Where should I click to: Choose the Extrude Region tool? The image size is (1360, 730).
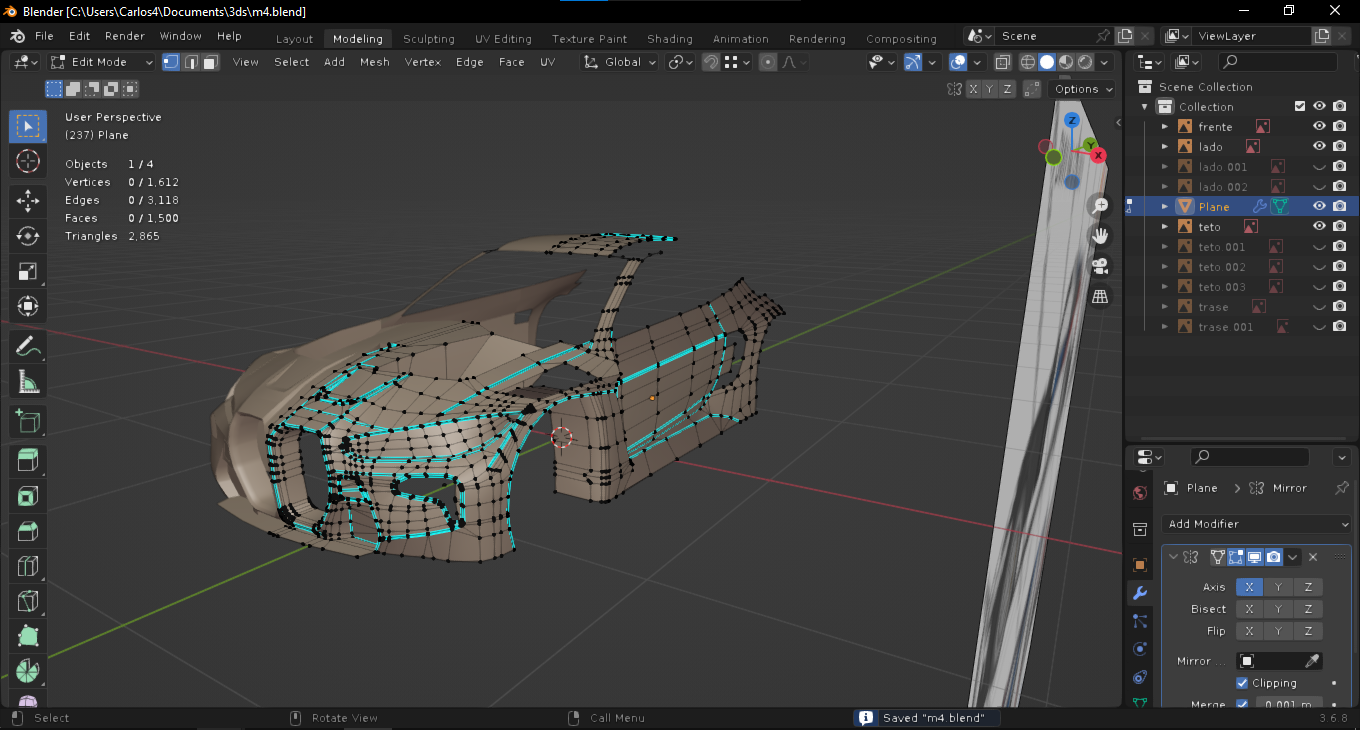click(28, 460)
